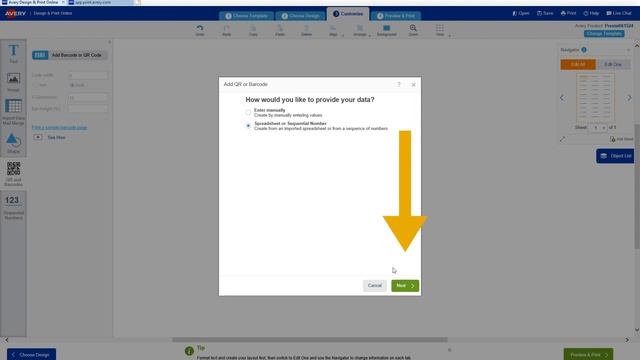The height and width of the screenshot is (360, 640).
Task: Click the horizontal canvas scrollbar
Action: (x=310, y=340)
